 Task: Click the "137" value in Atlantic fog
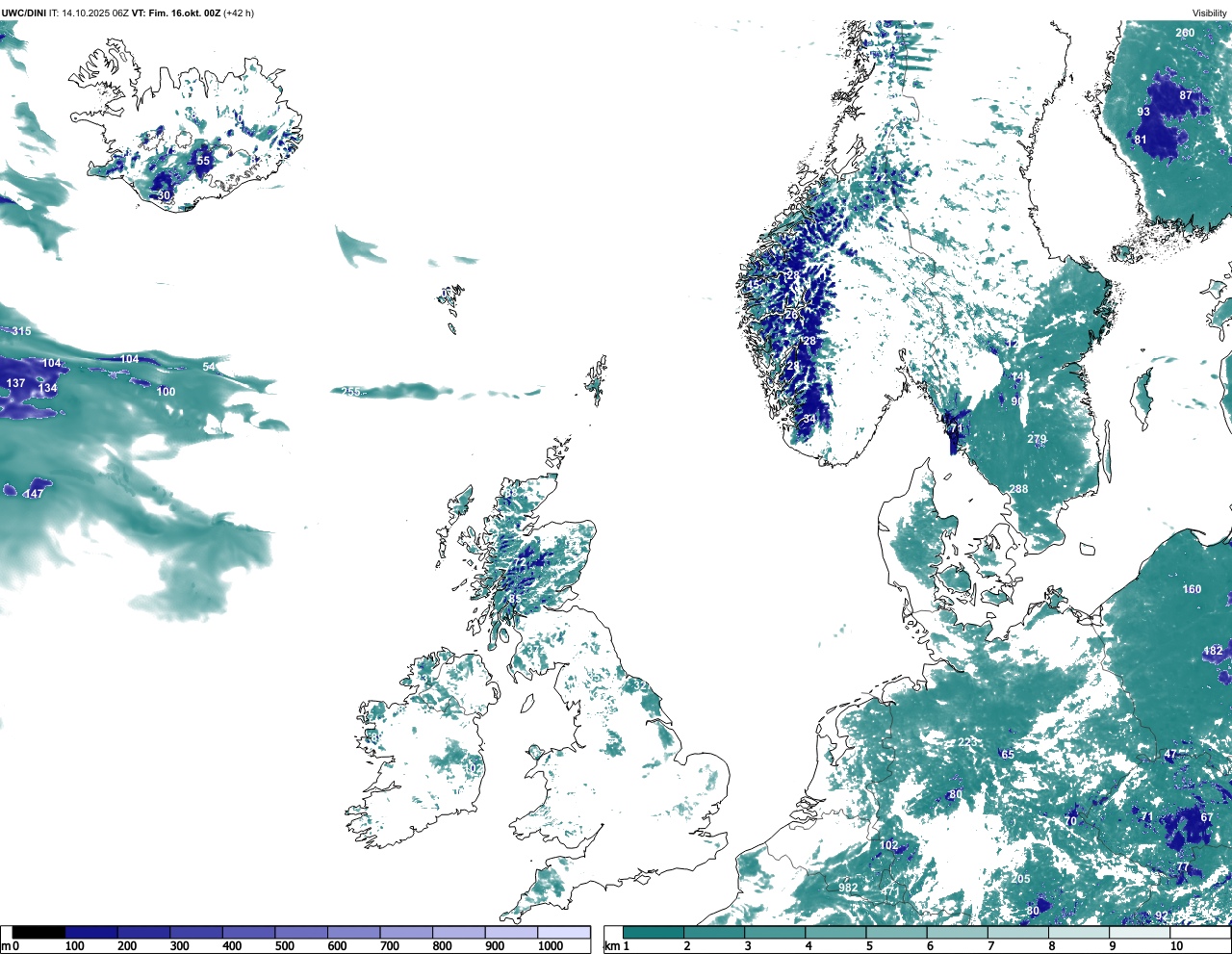pos(16,383)
